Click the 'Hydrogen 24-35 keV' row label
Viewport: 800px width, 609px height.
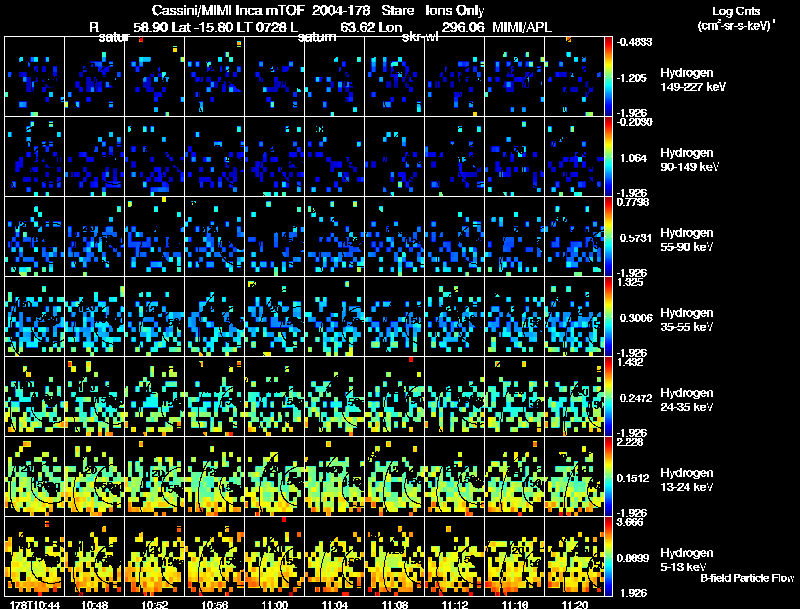[x=687, y=400]
